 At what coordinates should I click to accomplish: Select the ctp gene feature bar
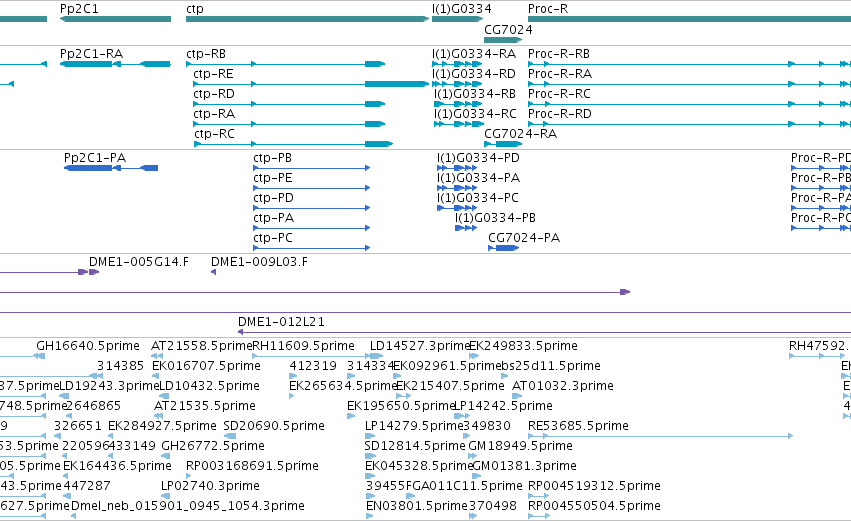point(307,19)
